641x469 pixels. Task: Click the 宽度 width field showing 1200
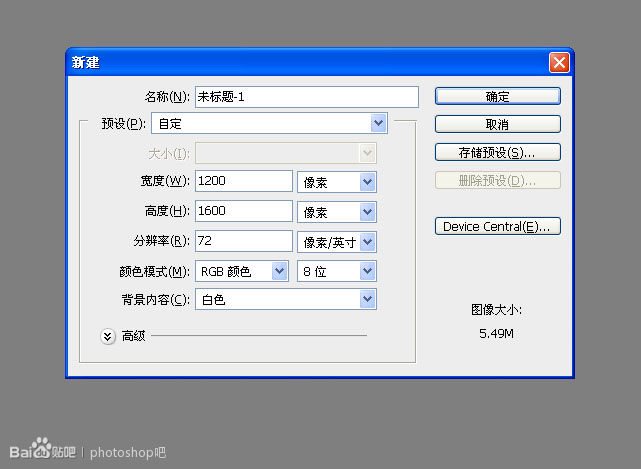[x=244, y=181]
